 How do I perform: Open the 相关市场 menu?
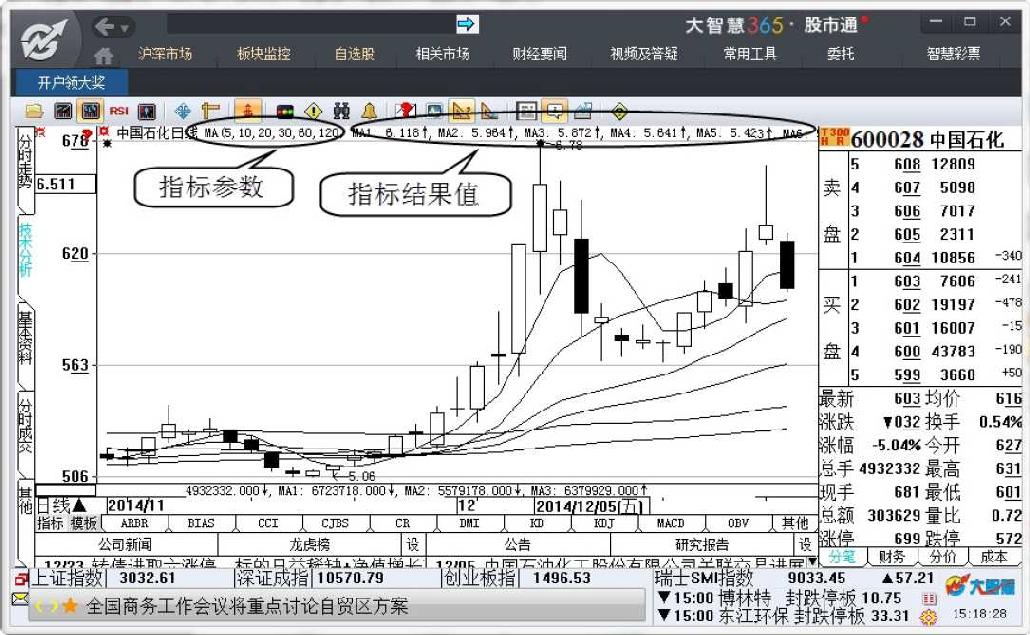pos(443,54)
